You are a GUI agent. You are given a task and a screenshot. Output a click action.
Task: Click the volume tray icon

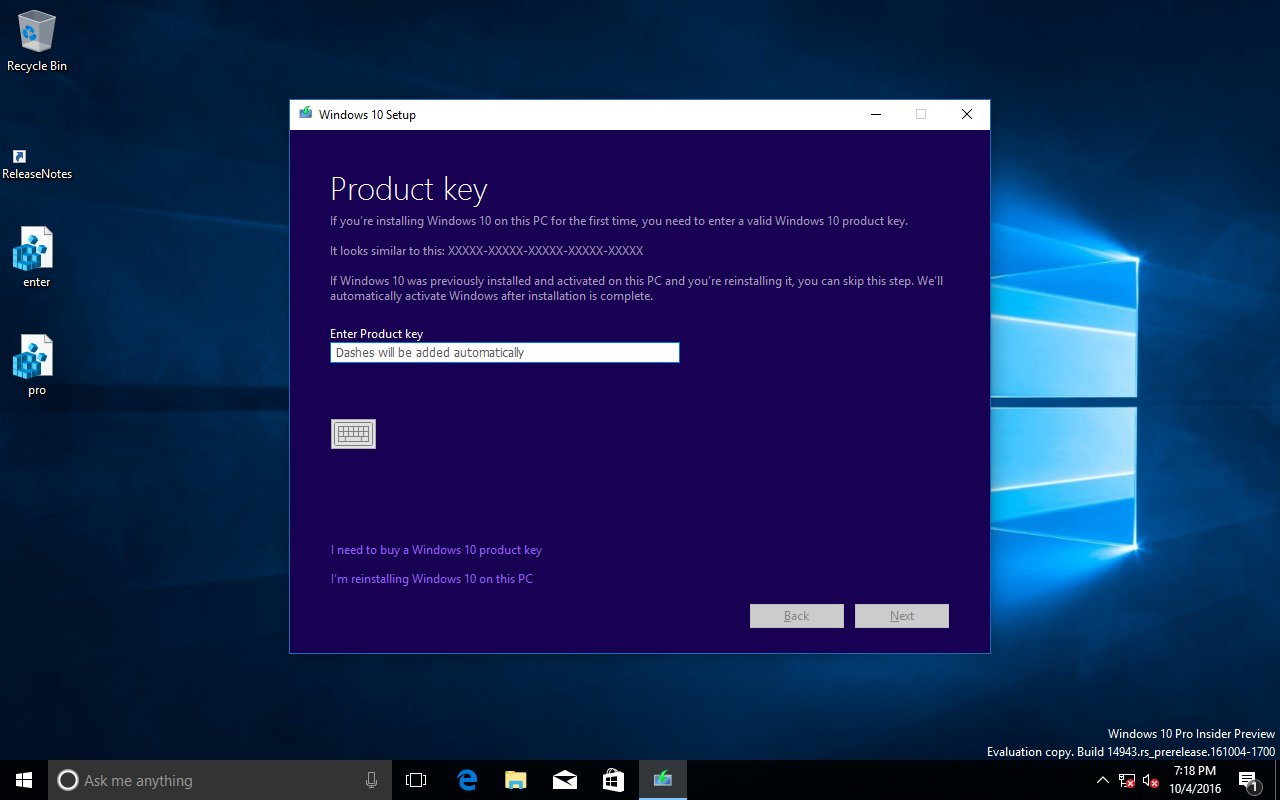point(1150,780)
